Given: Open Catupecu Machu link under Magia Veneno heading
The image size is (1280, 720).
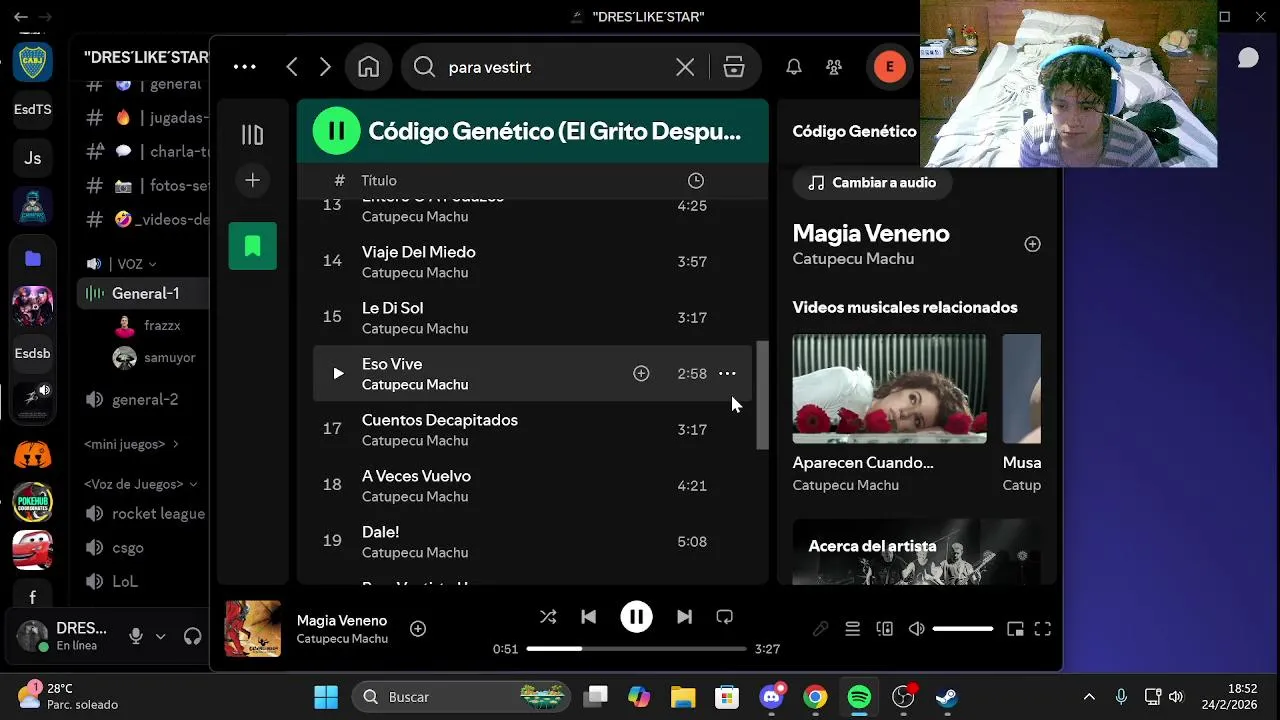Looking at the screenshot, I should [853, 259].
